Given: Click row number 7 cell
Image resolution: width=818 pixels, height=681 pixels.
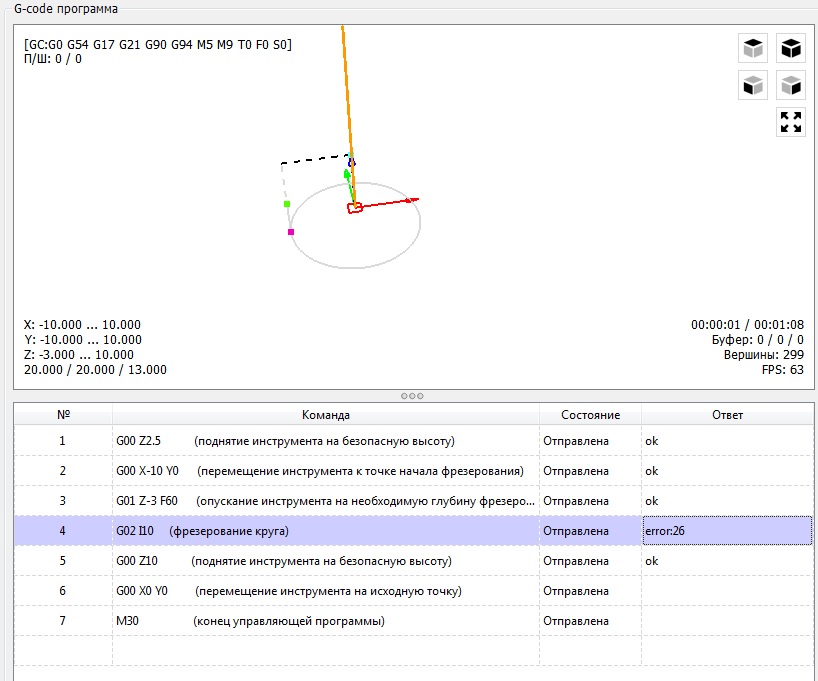Looking at the screenshot, I should [63, 621].
